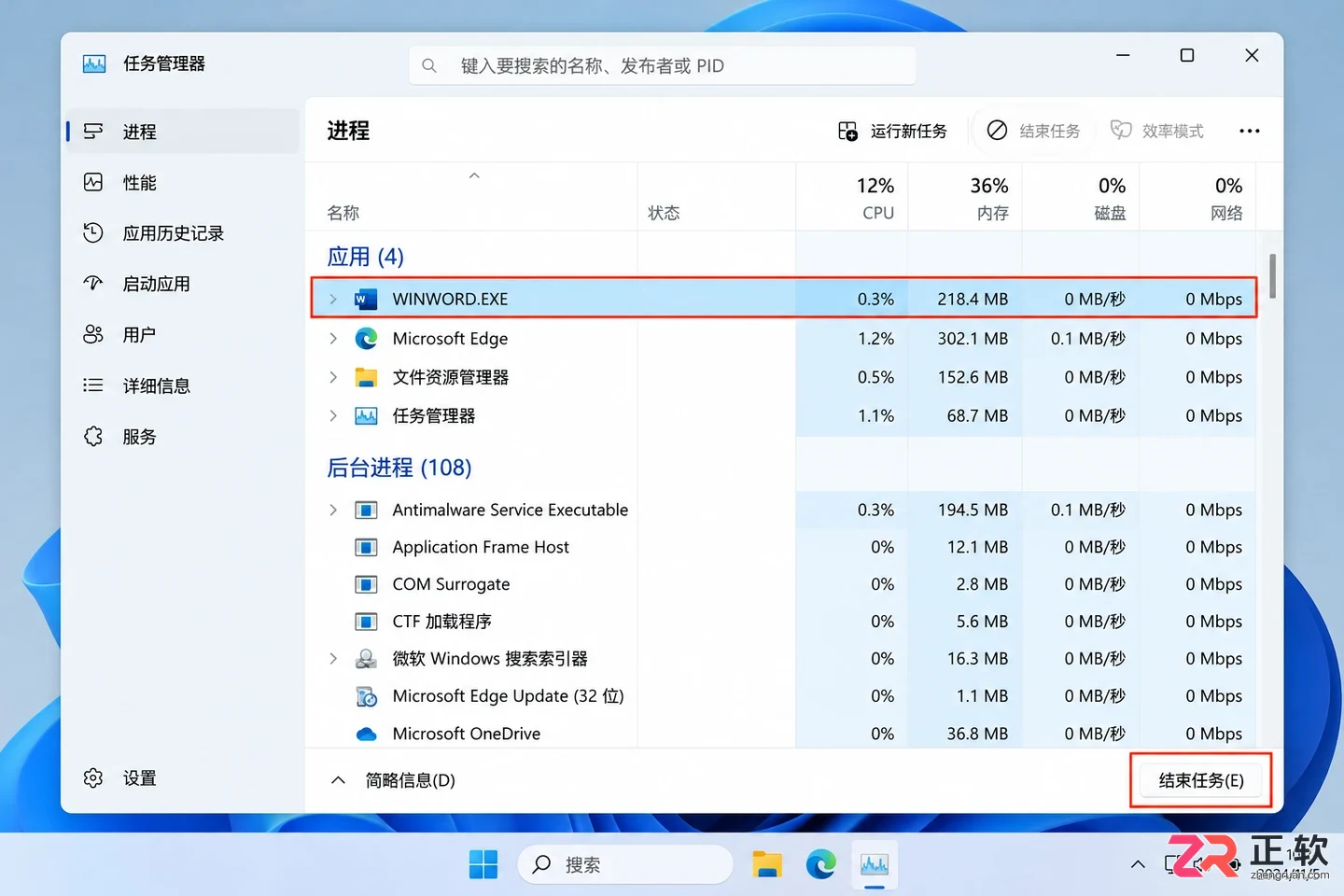Image resolution: width=1344 pixels, height=896 pixels.
Task: Expand the 文件资源管理器 process group
Action: 333,377
